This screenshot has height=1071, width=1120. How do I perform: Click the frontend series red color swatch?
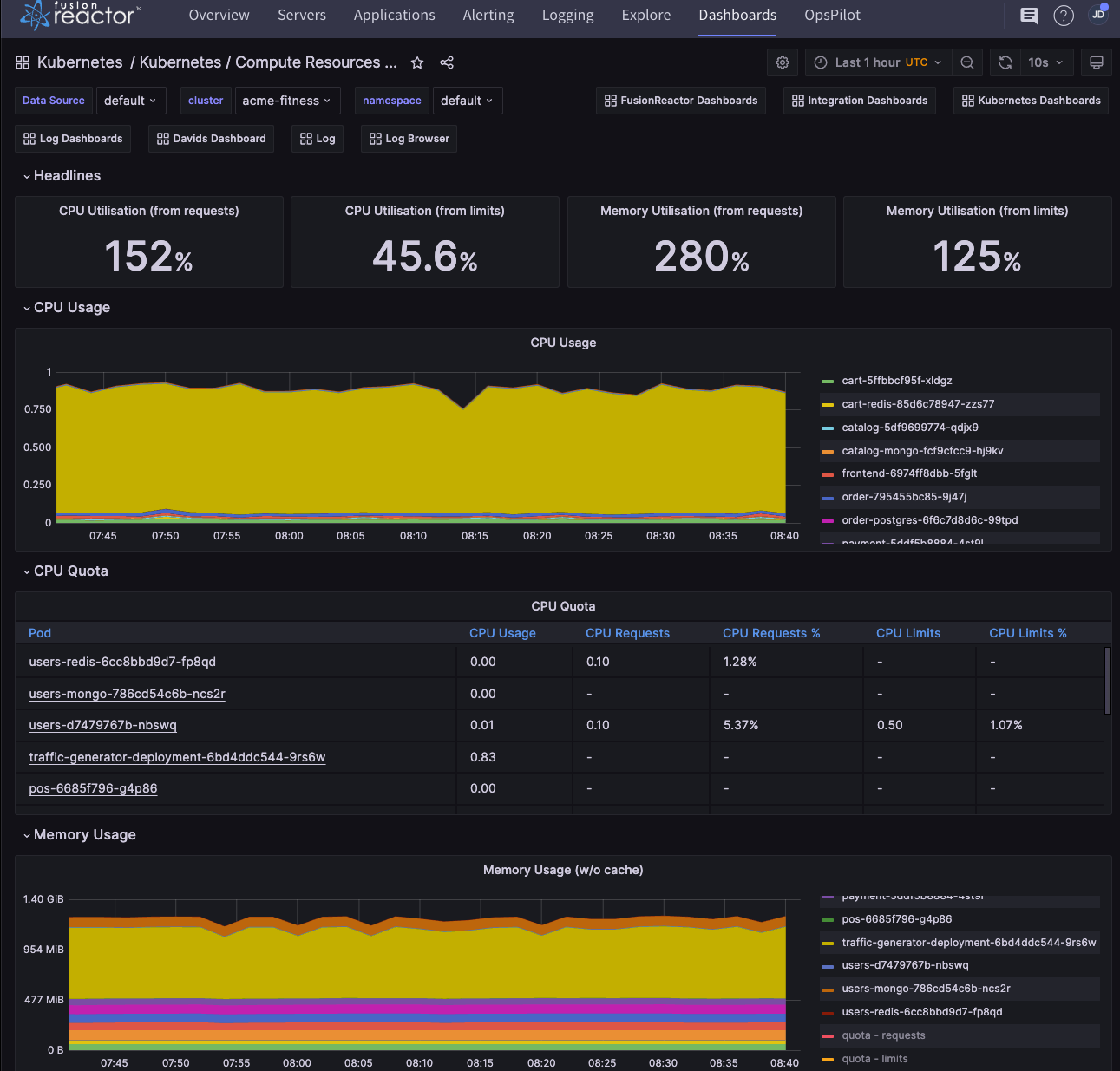coord(828,474)
